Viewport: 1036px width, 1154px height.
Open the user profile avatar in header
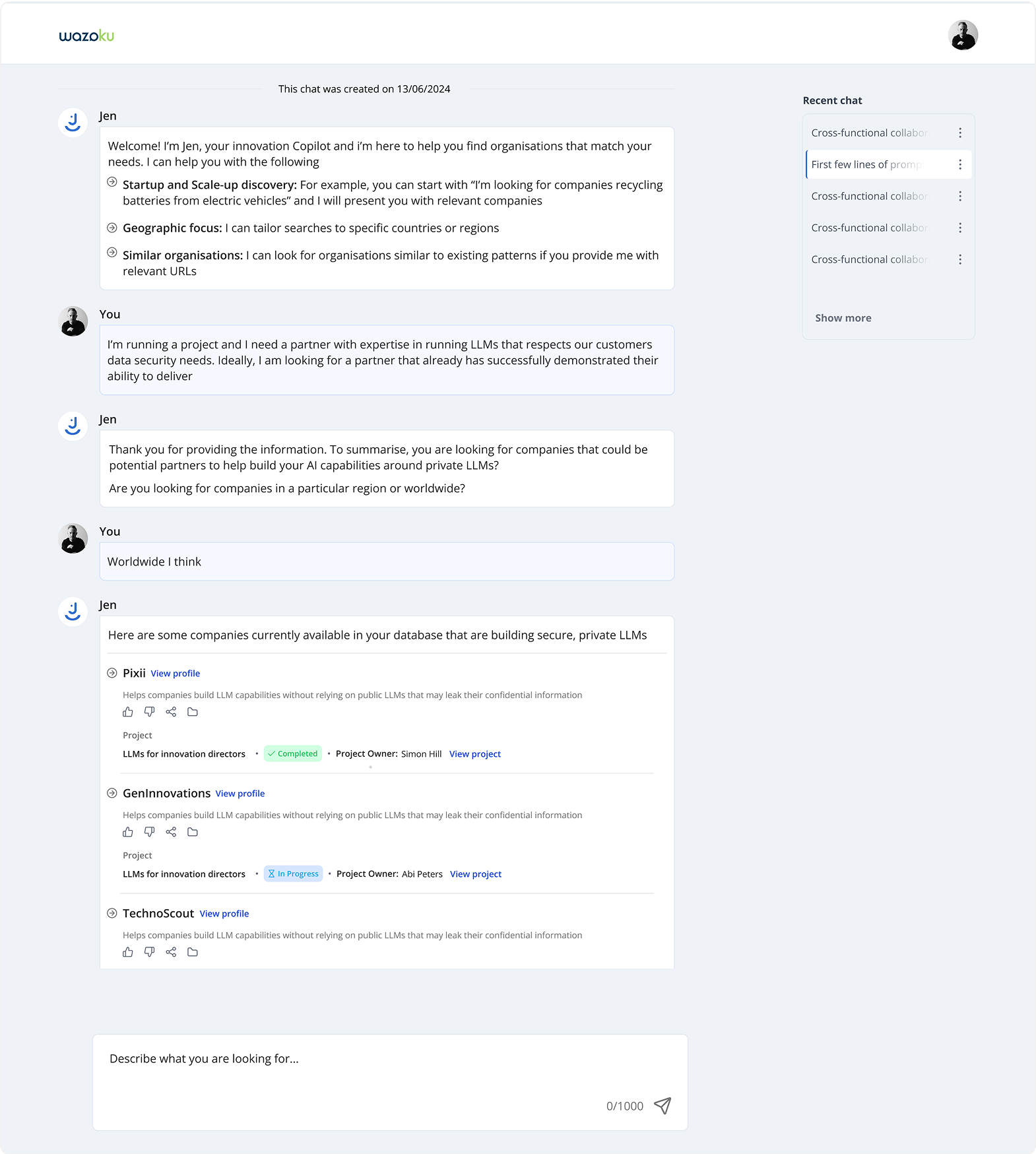pos(963,35)
